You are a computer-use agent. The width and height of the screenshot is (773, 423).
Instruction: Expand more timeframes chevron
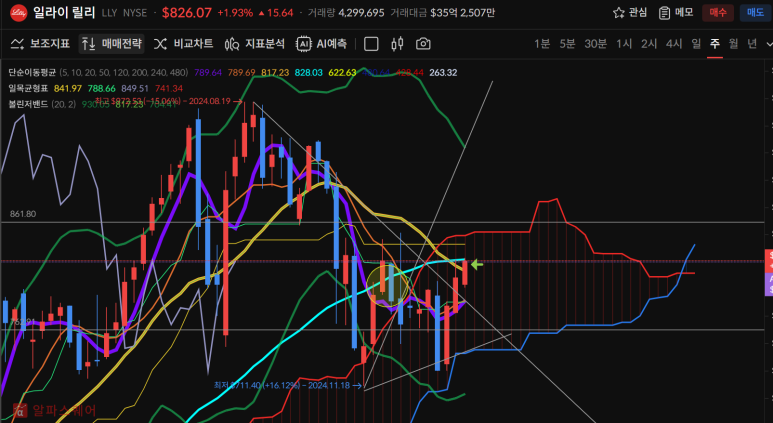[769, 44]
